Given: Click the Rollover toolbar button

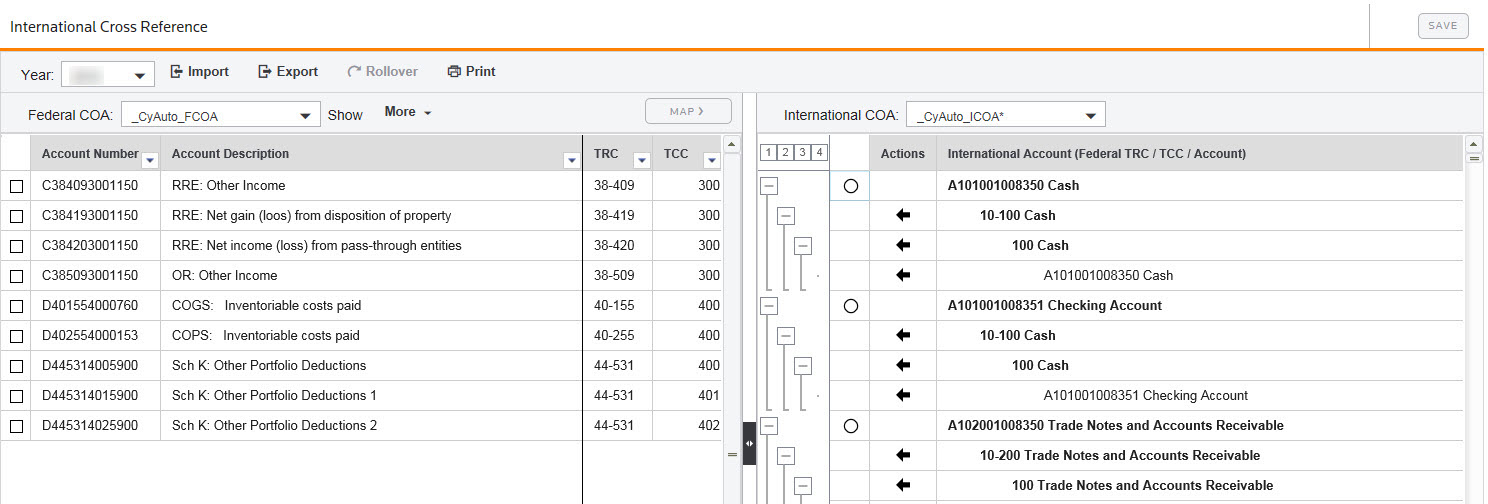Looking at the screenshot, I should coord(383,72).
